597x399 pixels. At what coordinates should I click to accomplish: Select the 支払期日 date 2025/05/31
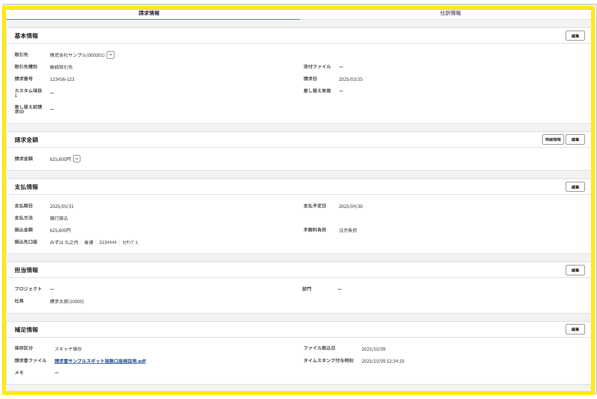[x=62, y=206]
